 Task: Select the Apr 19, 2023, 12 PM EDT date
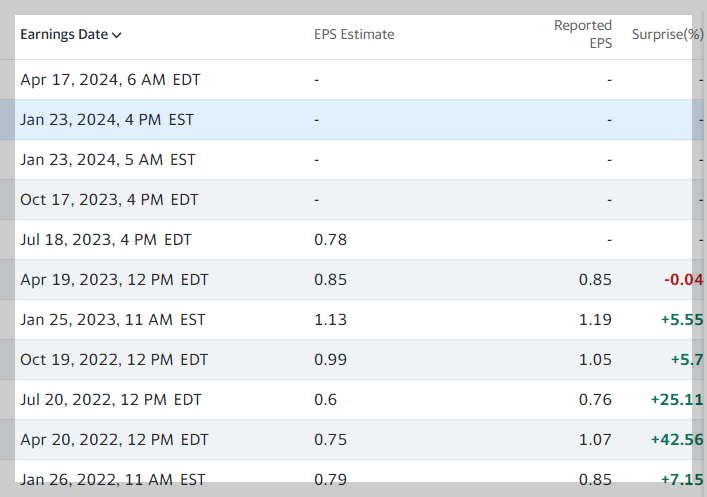114,280
